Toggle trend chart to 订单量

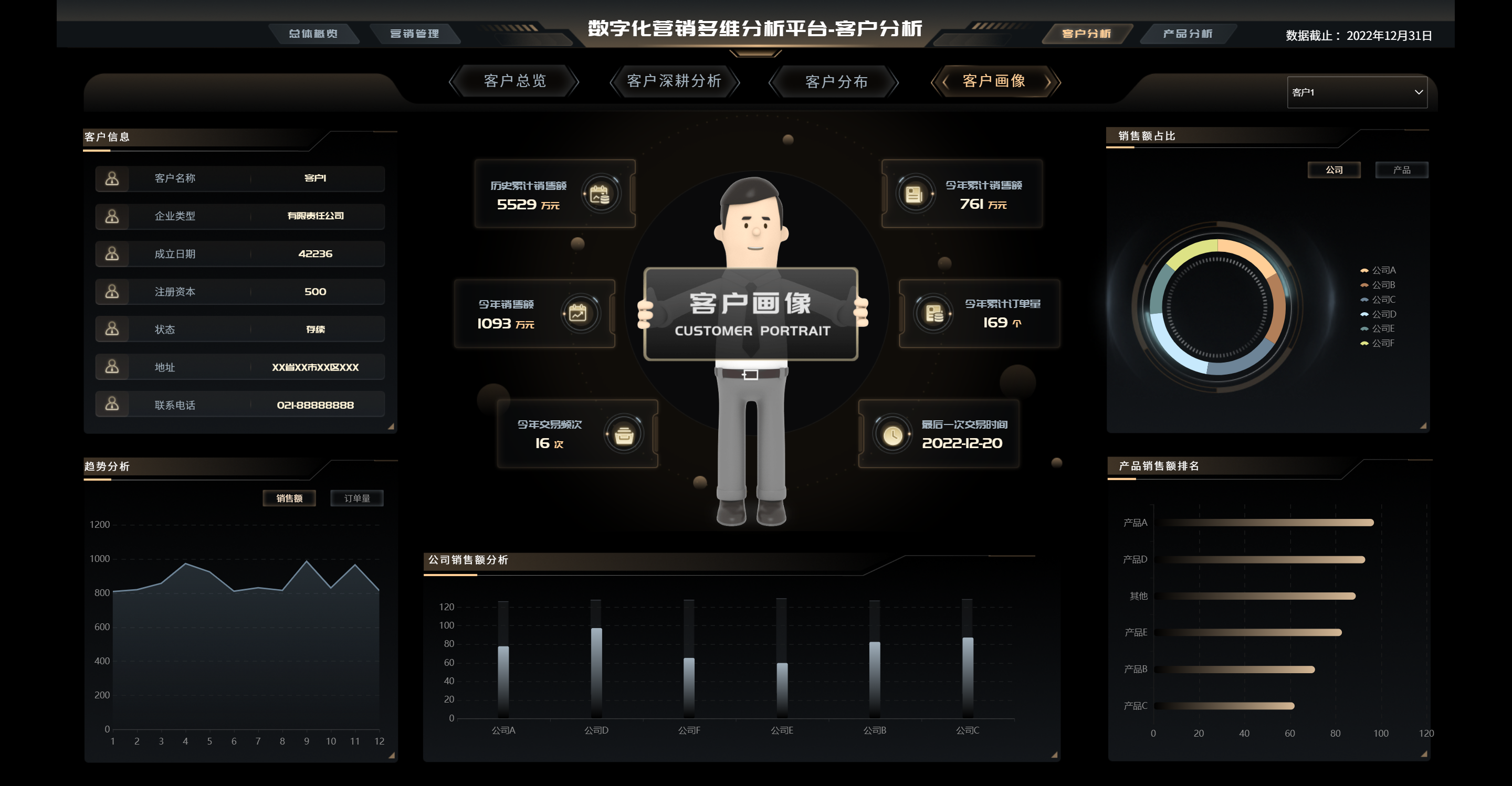click(356, 498)
